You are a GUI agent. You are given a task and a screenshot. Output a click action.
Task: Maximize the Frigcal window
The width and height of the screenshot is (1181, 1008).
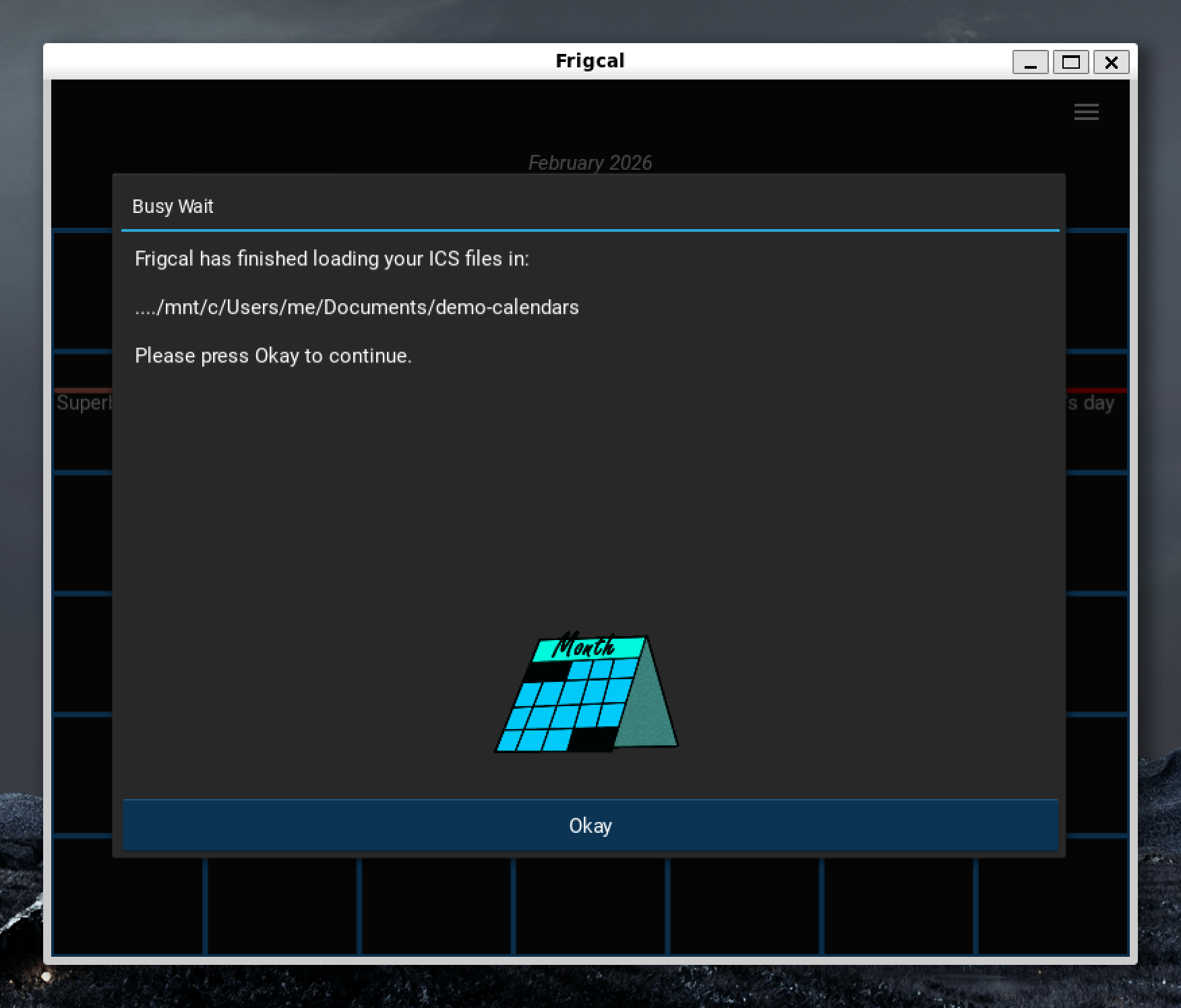pos(1070,63)
